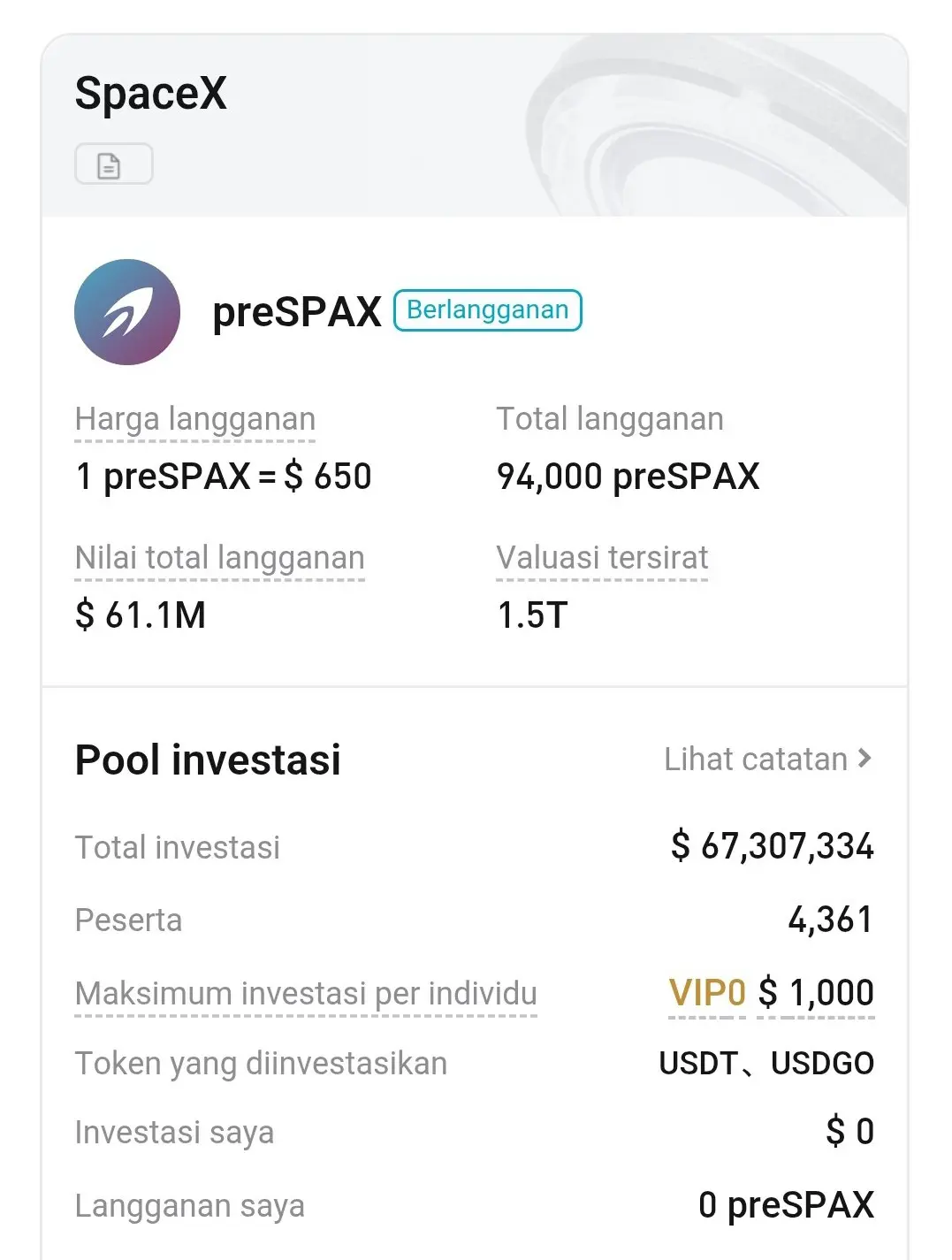Show the Nilai total langganan explanation
Viewport: 952px width, 1260px height.
pos(219,558)
